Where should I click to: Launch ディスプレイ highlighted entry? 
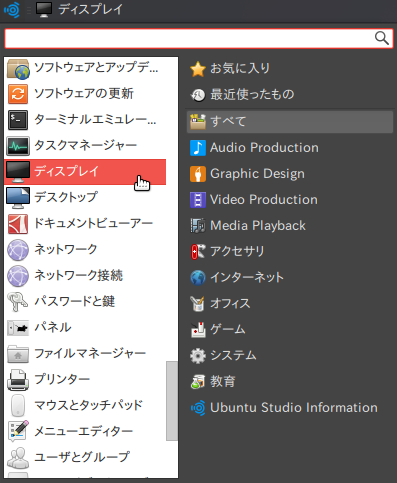click(x=85, y=172)
